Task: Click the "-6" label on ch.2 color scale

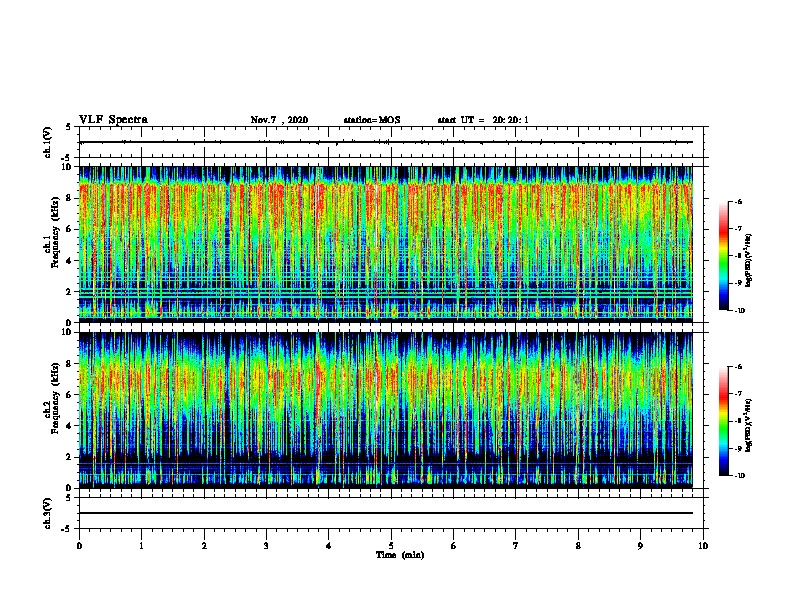Action: click(739, 367)
